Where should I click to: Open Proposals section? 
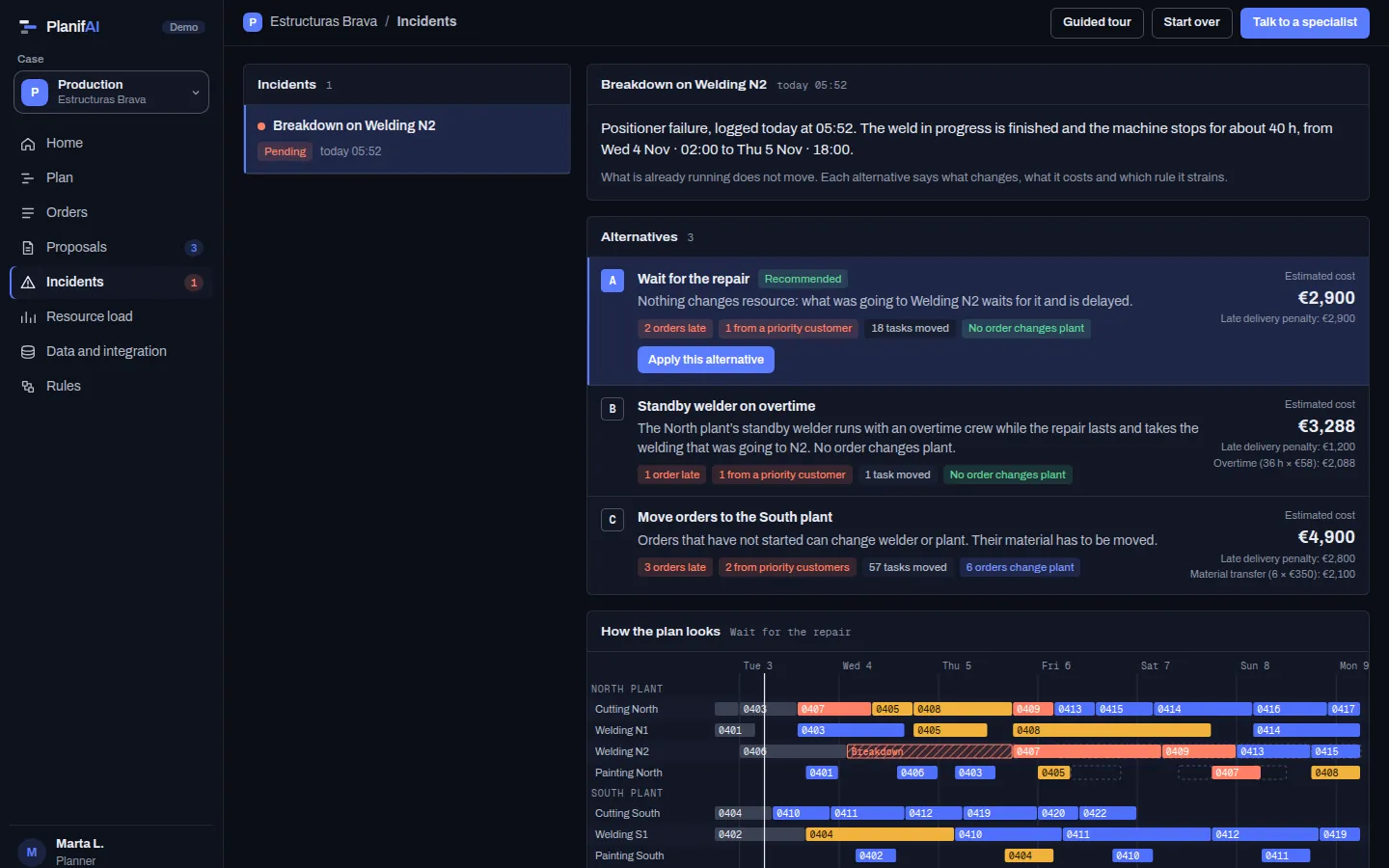(111, 247)
